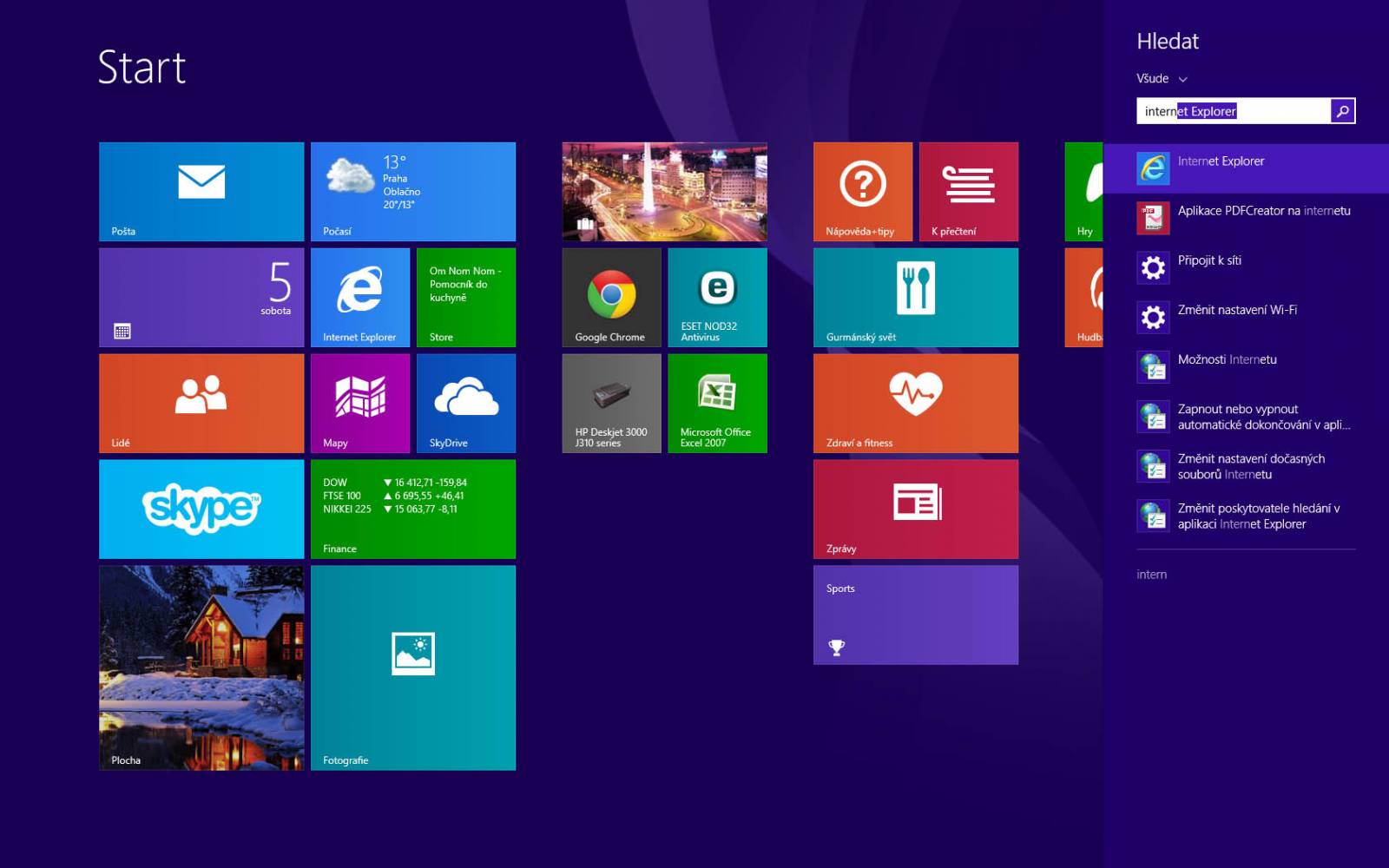Screen dimensions: 1389x868
Task: Select Změnit nastavení Wi-Fi result
Action: (x=1247, y=317)
